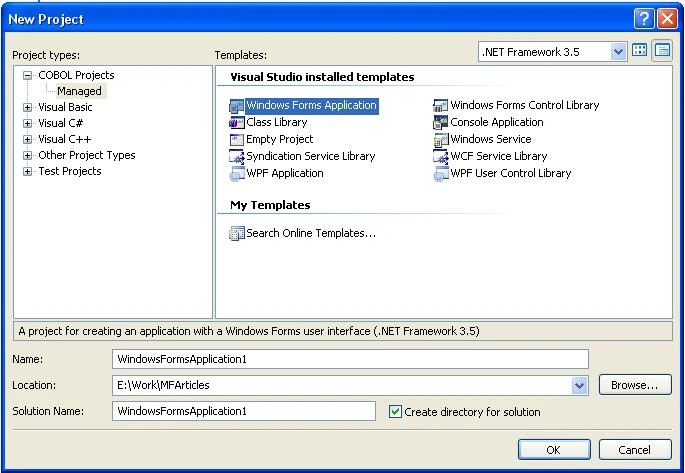Collapse the COBOL Projects tree node
Viewport: 685px width, 473px height.
pyautogui.click(x=27, y=76)
